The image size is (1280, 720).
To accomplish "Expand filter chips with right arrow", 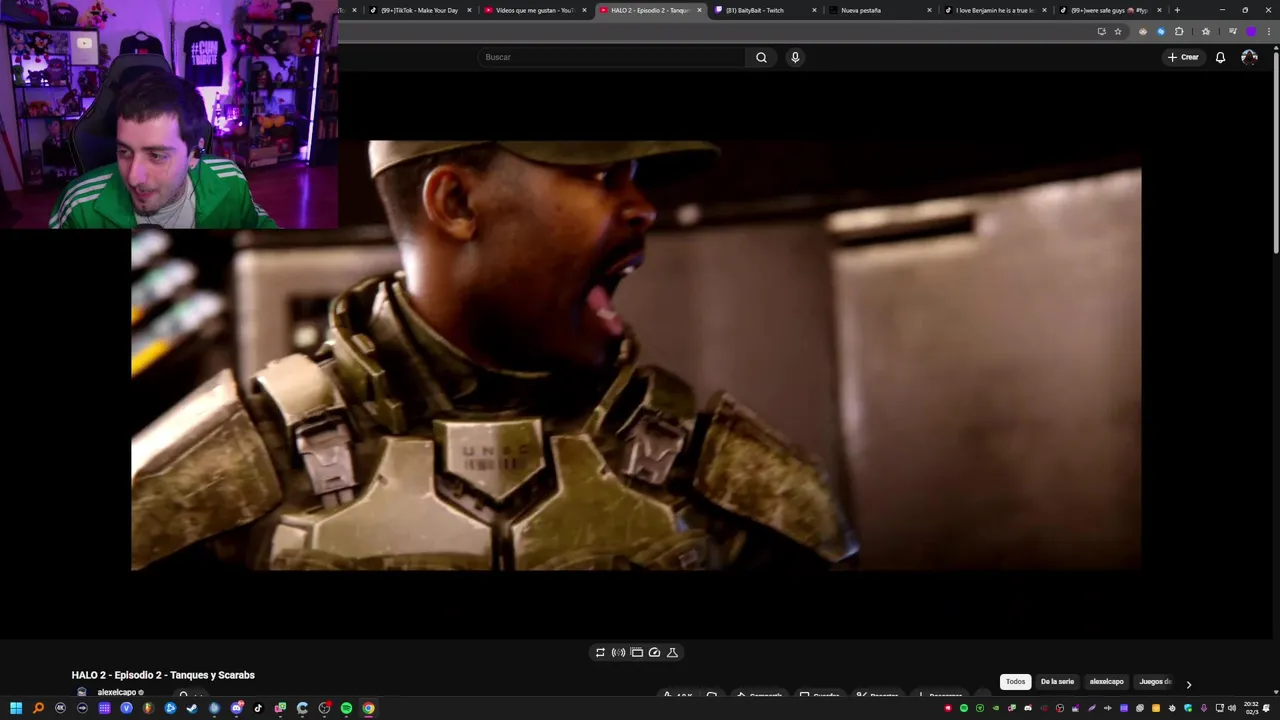I will click(1188, 684).
